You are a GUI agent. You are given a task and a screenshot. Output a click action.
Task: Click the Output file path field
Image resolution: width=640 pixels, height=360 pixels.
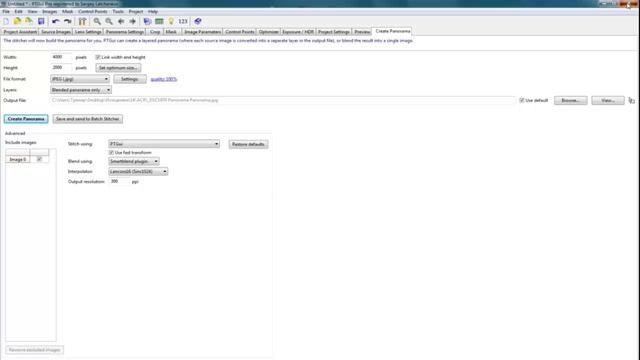coord(282,100)
